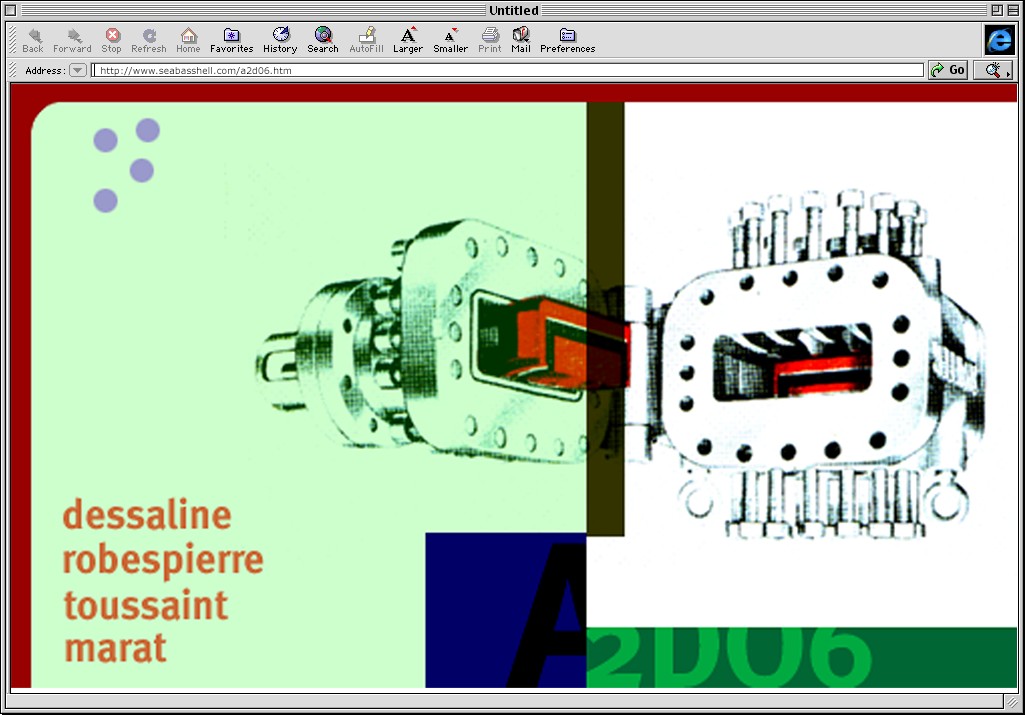Click the marat link
The height and width of the screenshot is (715, 1025).
115,648
